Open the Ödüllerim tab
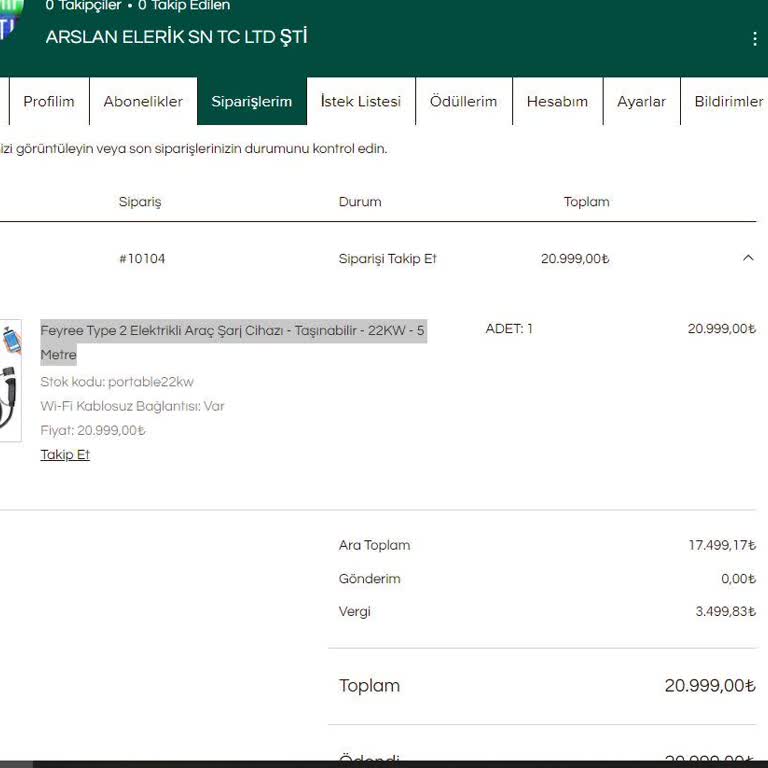The image size is (768, 768). click(x=463, y=101)
